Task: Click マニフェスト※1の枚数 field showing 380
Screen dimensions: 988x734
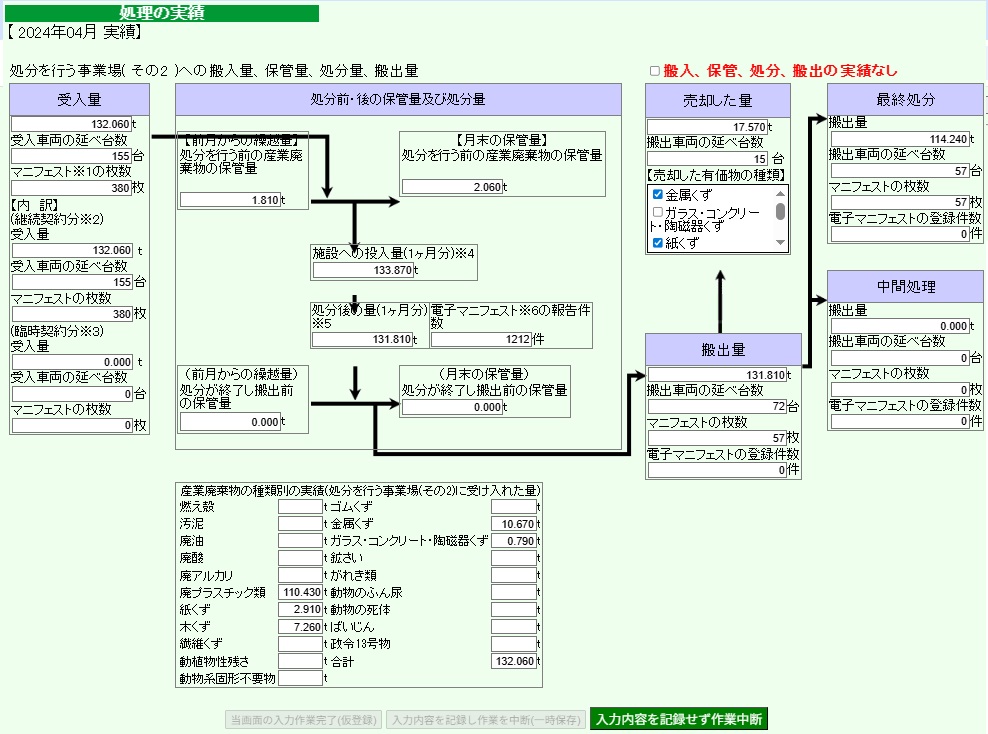Action: pyautogui.click(x=71, y=187)
